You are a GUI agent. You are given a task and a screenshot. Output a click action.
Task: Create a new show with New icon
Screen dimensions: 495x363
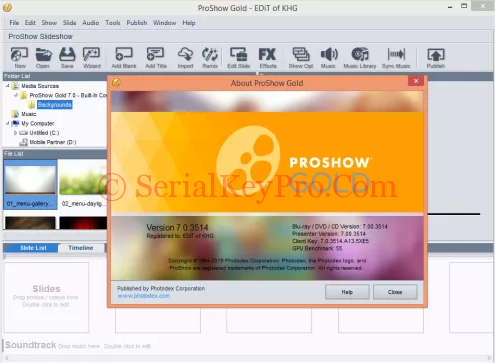pos(19,58)
